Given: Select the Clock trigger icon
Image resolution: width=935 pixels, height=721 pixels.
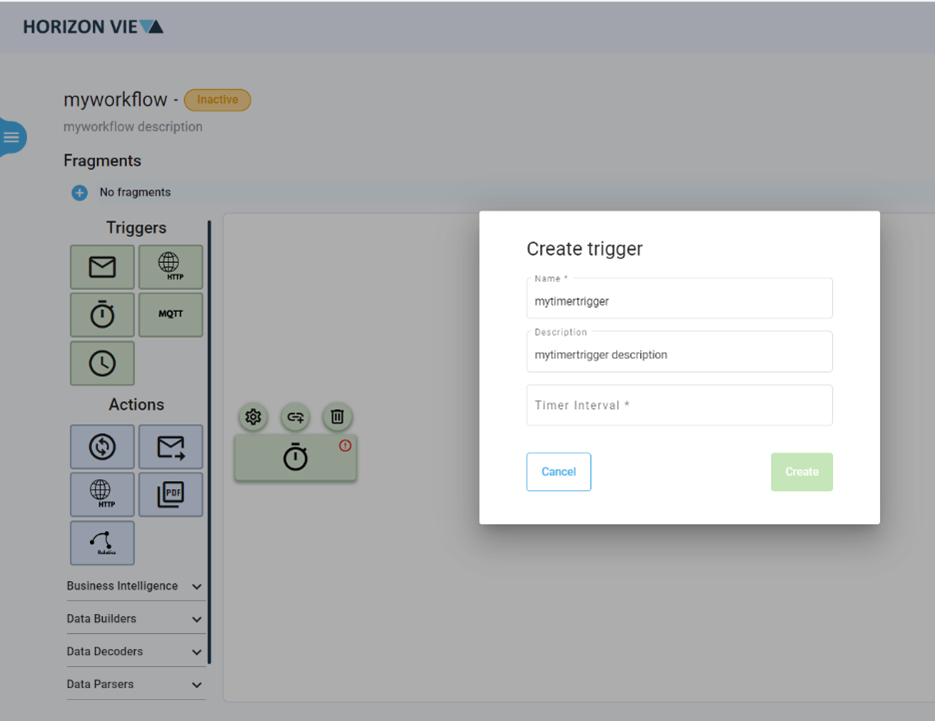Looking at the screenshot, I should [102, 362].
